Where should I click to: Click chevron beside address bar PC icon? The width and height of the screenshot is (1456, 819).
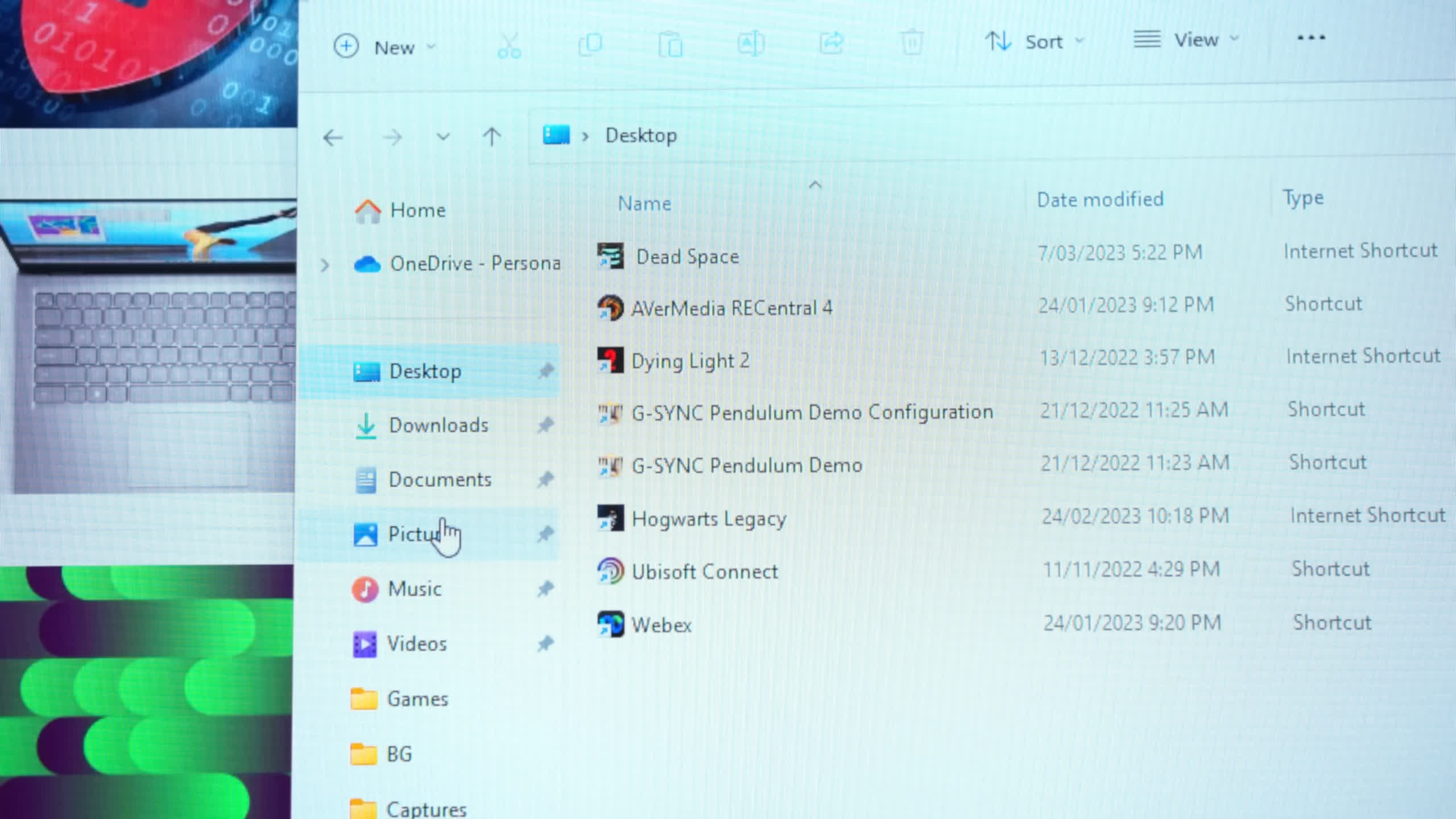point(585,136)
